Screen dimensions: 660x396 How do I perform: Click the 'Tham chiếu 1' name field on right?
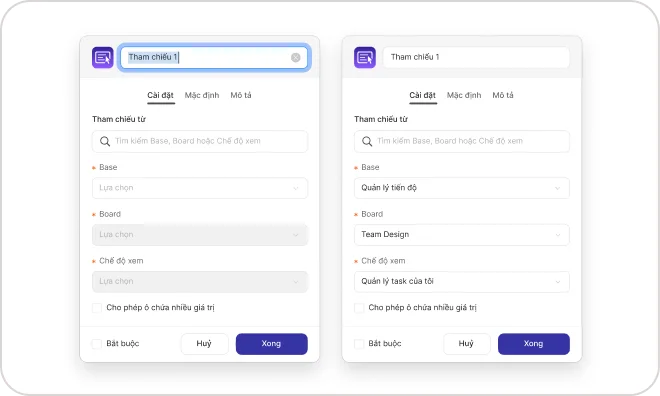click(x=476, y=57)
